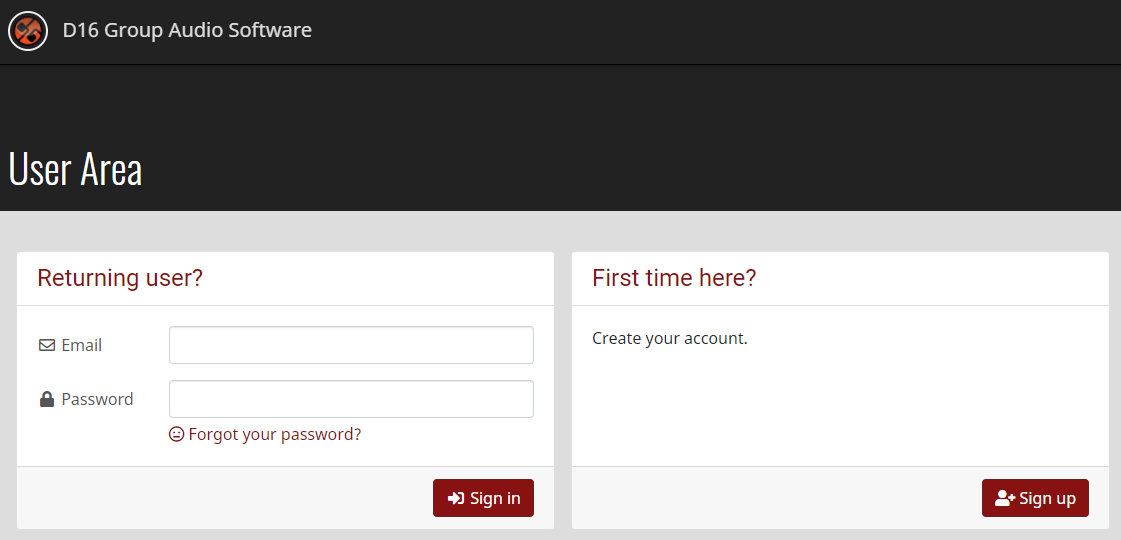Click the Password field label
Viewport: 1121px width, 540px height.
coord(97,399)
